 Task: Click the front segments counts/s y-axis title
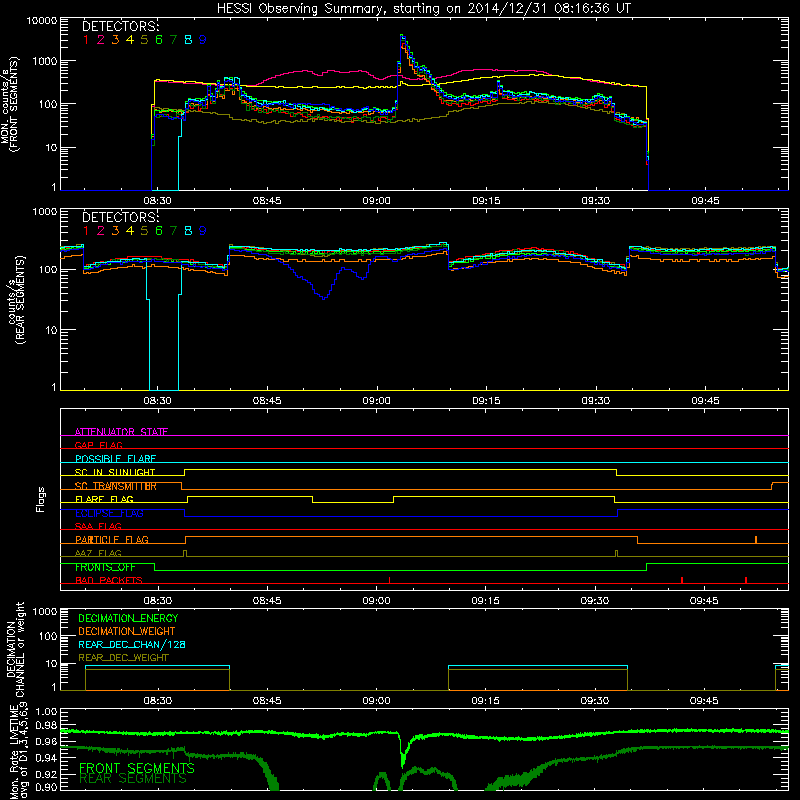[x=10, y=105]
